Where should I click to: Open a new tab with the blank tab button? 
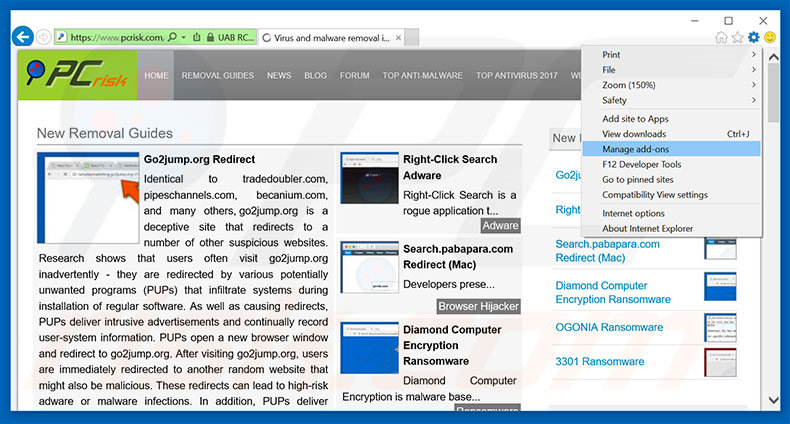click(411, 38)
